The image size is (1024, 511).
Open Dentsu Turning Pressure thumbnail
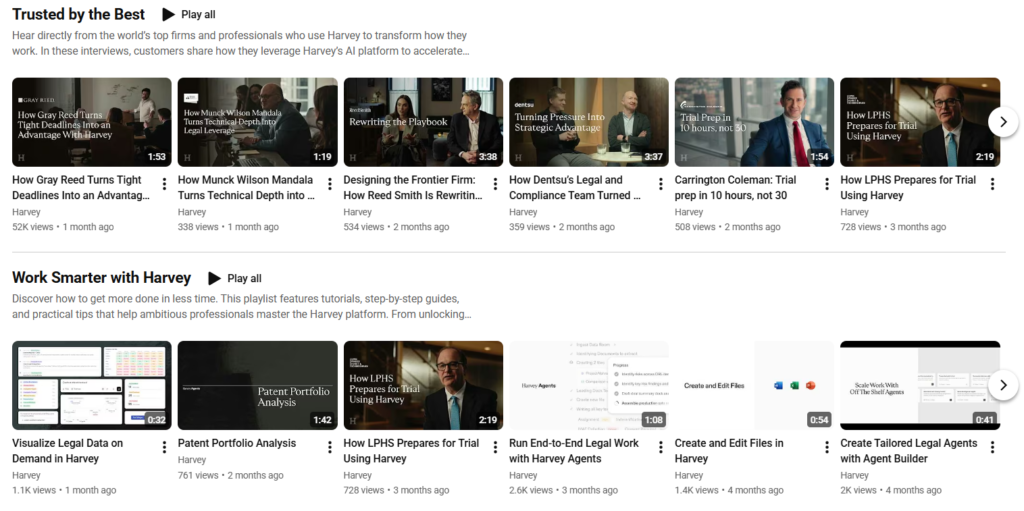[x=589, y=122]
